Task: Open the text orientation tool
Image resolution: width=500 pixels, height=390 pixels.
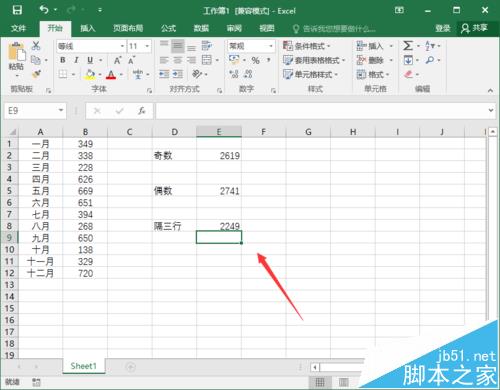Action: click(197, 74)
